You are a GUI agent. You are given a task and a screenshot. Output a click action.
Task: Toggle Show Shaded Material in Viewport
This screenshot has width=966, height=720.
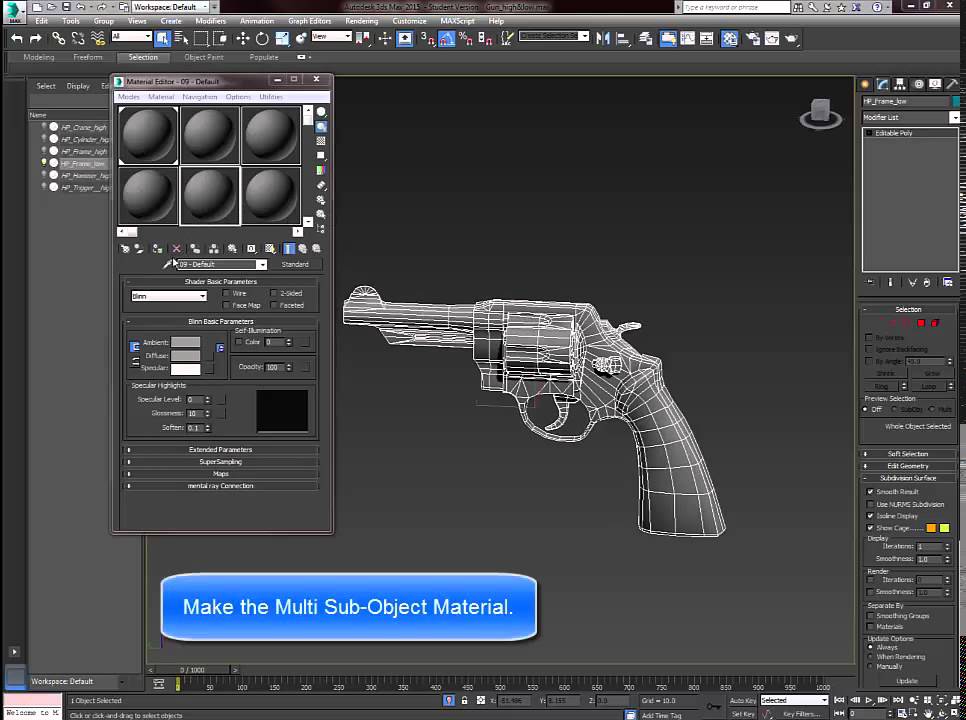[270, 248]
